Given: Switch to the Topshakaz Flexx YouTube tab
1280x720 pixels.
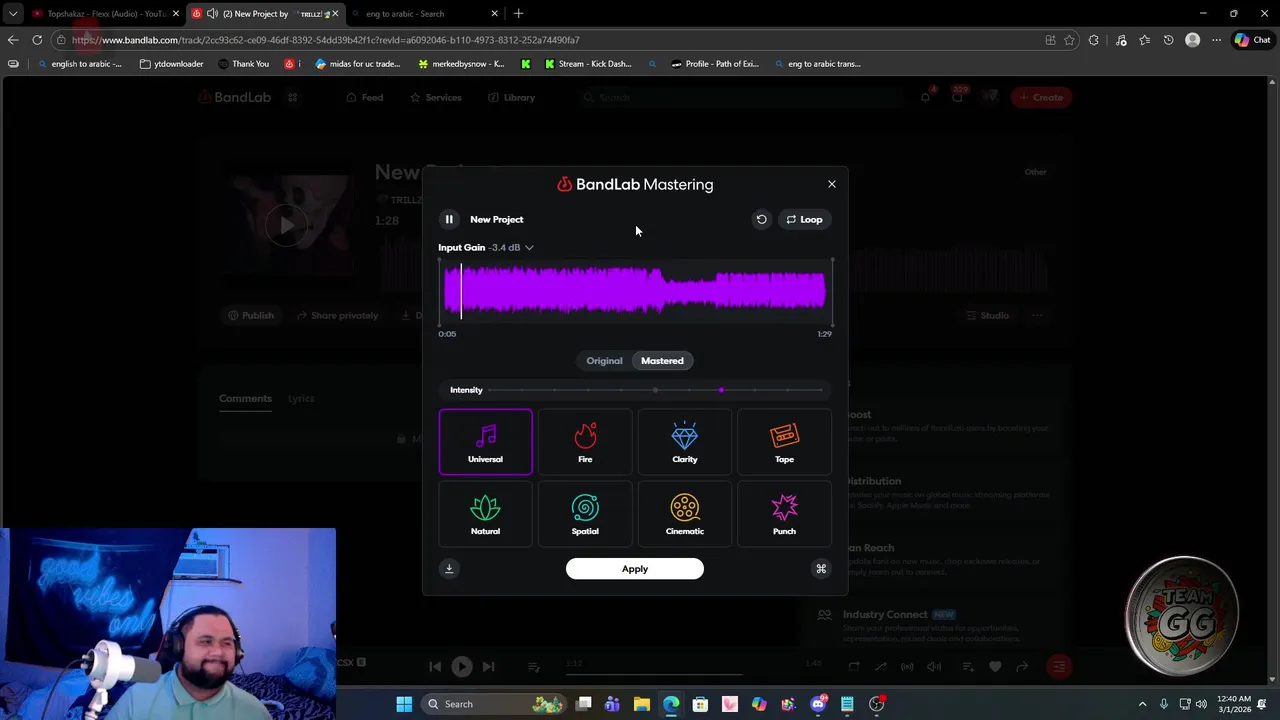Looking at the screenshot, I should click(x=106, y=14).
